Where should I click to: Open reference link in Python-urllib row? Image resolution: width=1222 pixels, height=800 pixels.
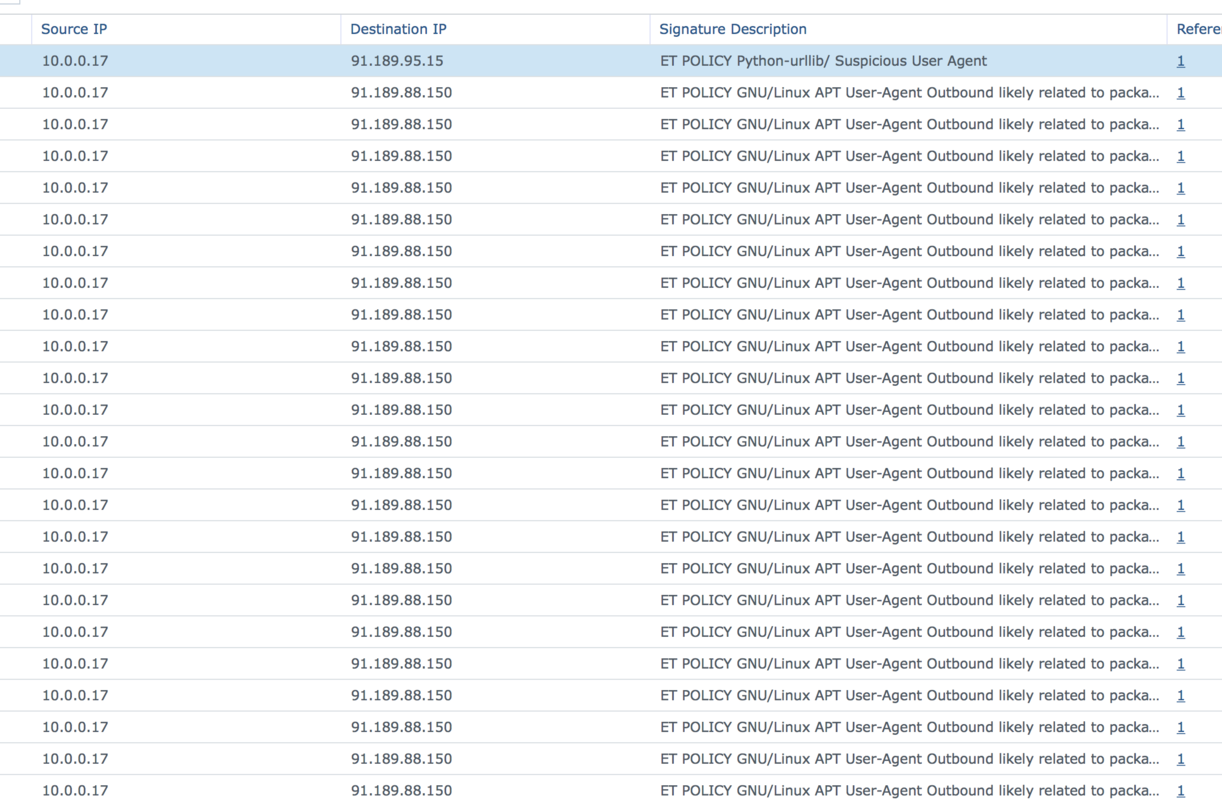click(1181, 61)
